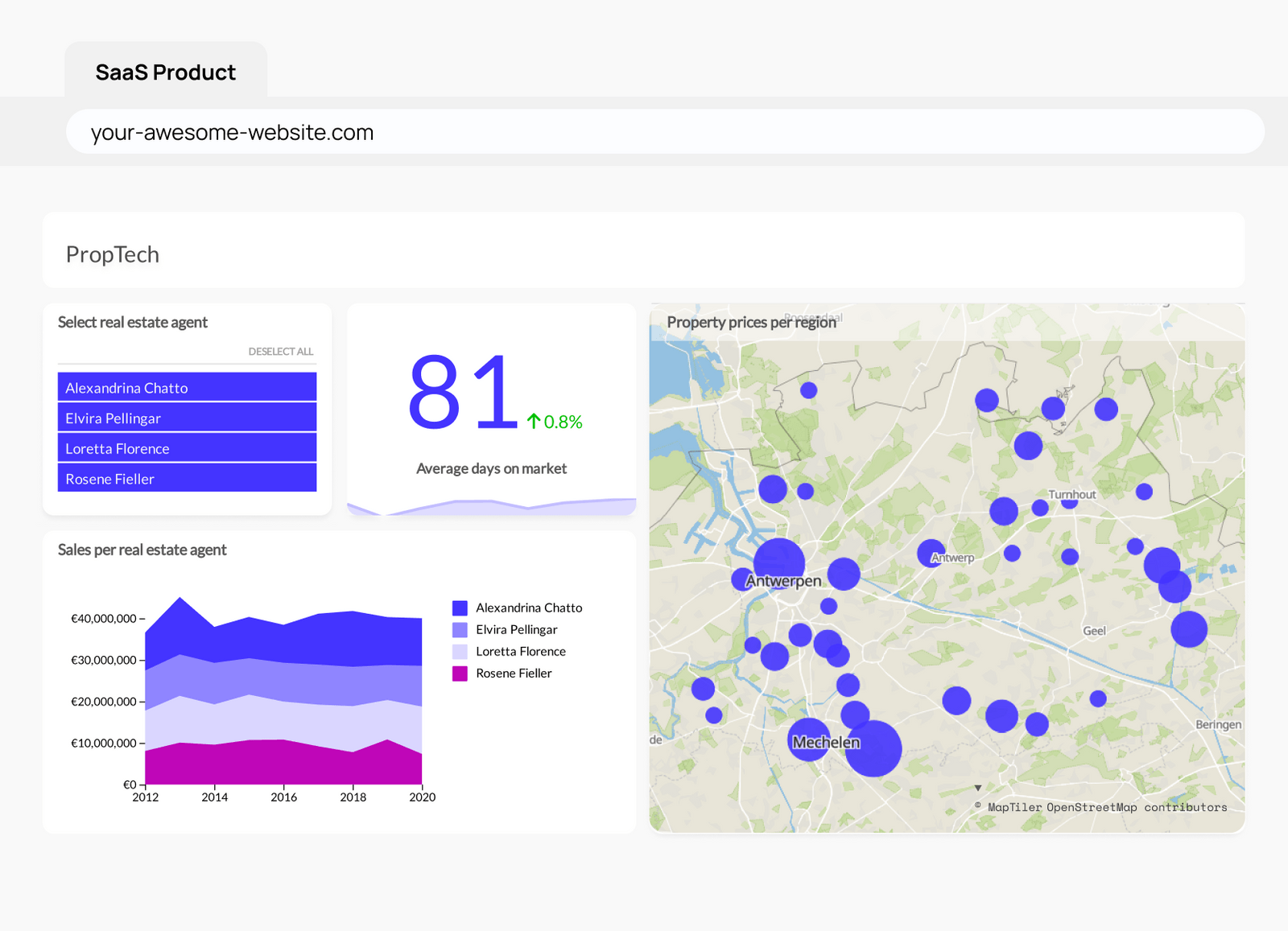
Task: Click the purple Rosene Fieller legend swatch
Action: tap(460, 674)
